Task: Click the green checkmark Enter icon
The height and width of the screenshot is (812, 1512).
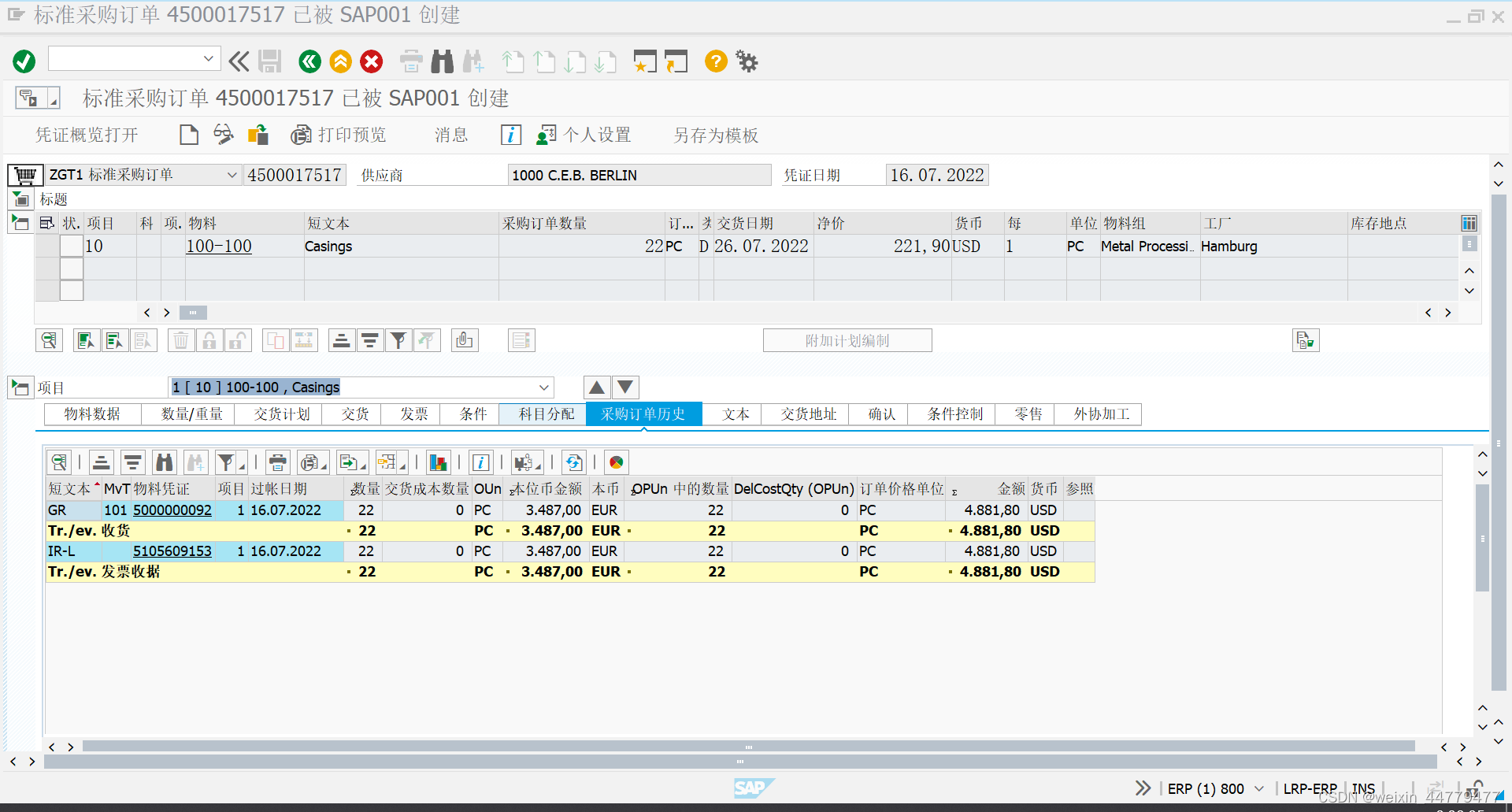Action: click(x=24, y=61)
